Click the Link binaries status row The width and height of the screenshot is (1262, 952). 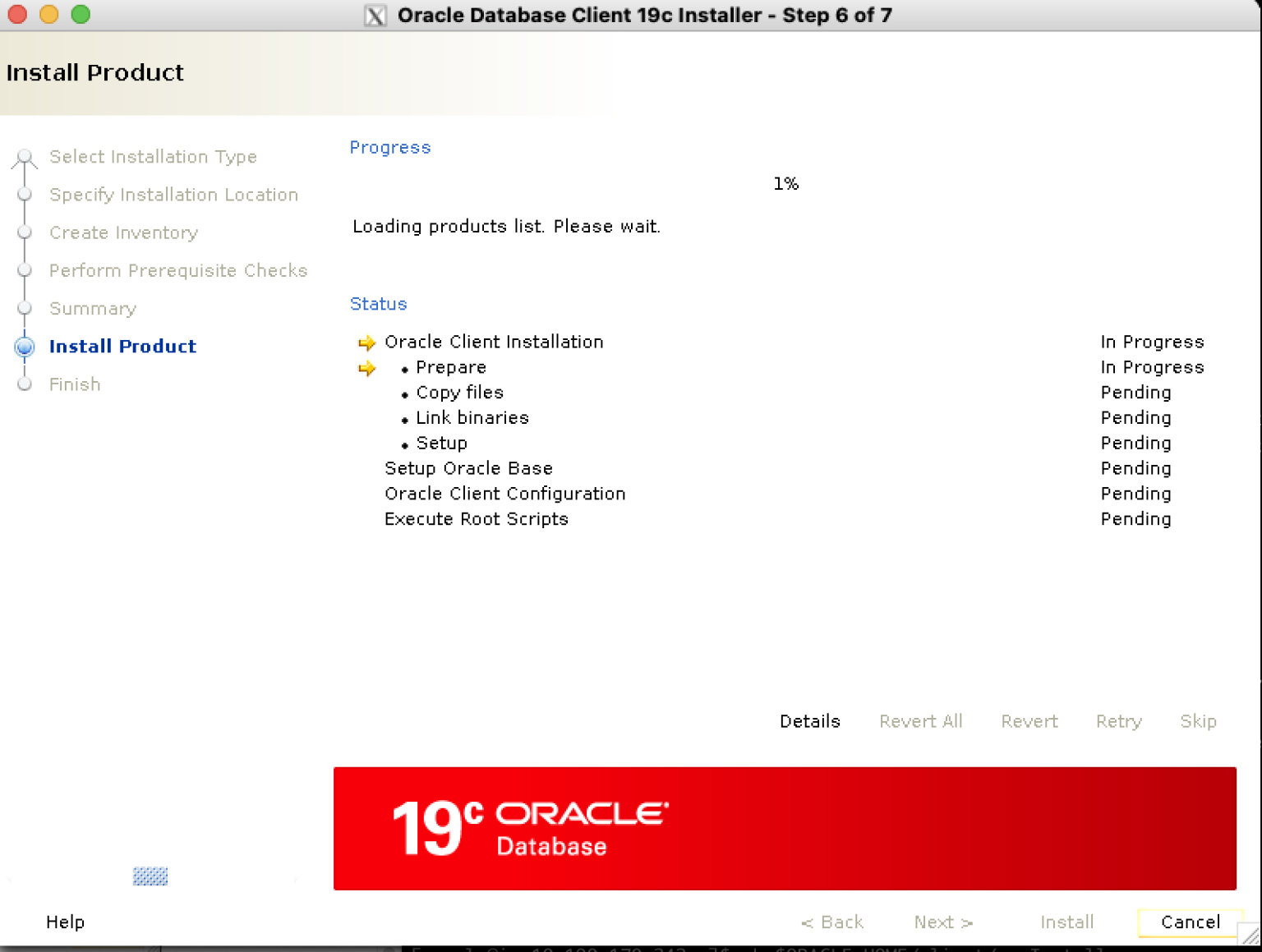781,418
